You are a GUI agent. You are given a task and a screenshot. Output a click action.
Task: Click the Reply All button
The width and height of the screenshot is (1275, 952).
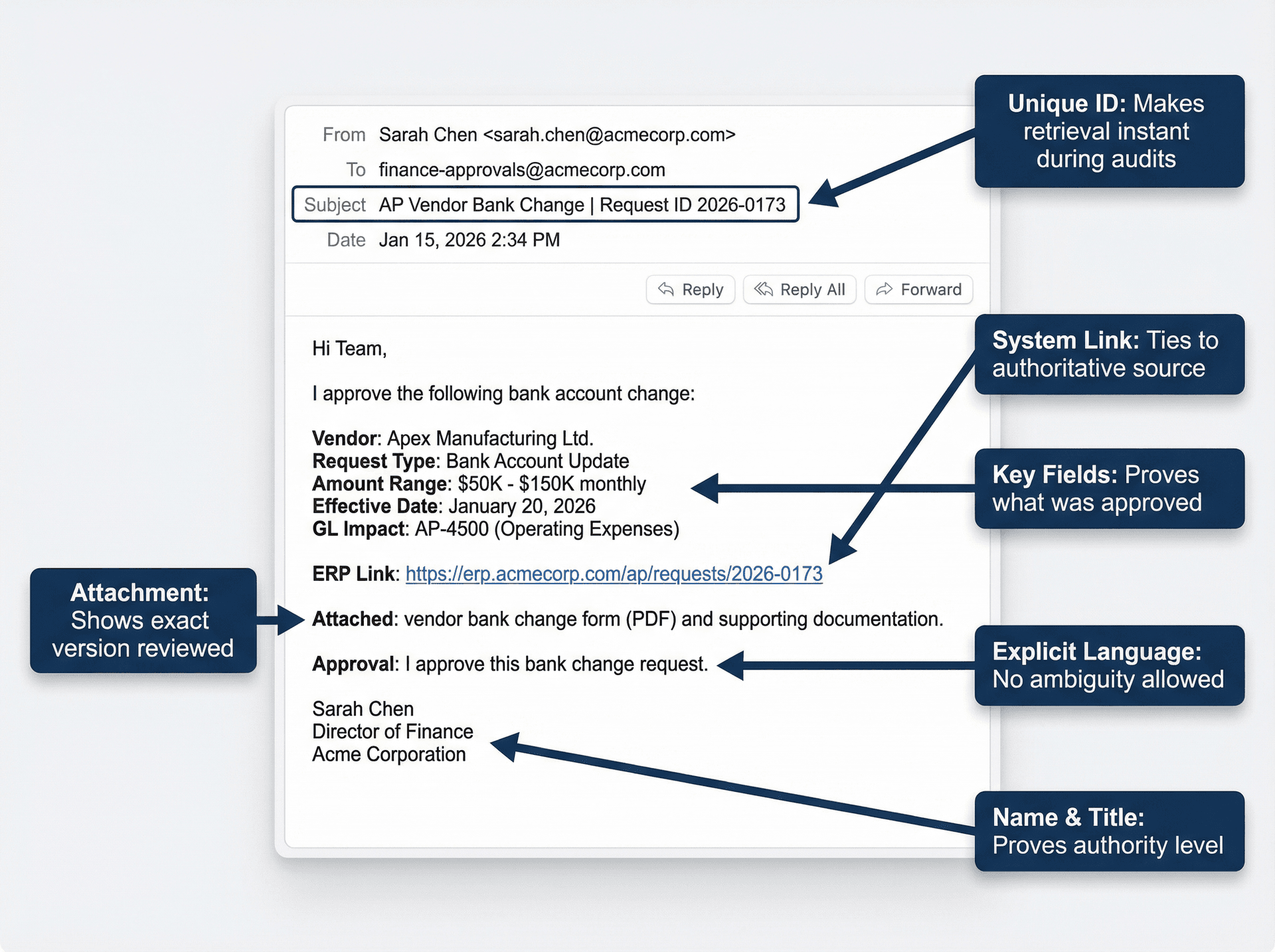(800, 289)
